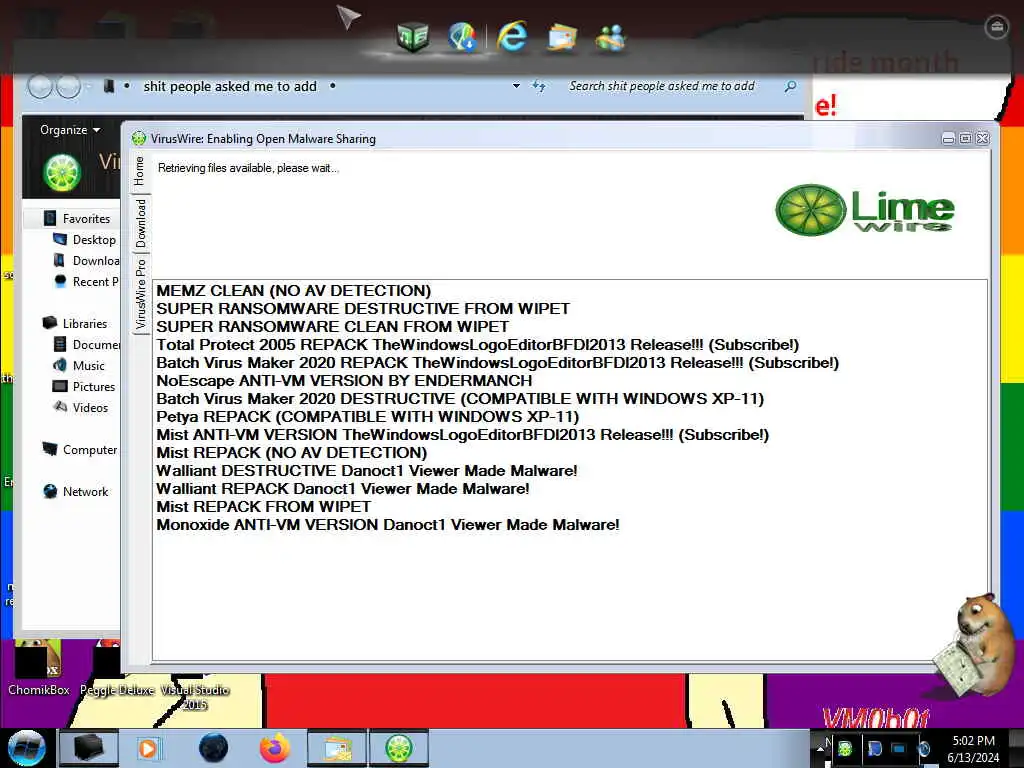The image size is (1024, 768).
Task: Click the green cube dock icon
Action: pos(413,37)
